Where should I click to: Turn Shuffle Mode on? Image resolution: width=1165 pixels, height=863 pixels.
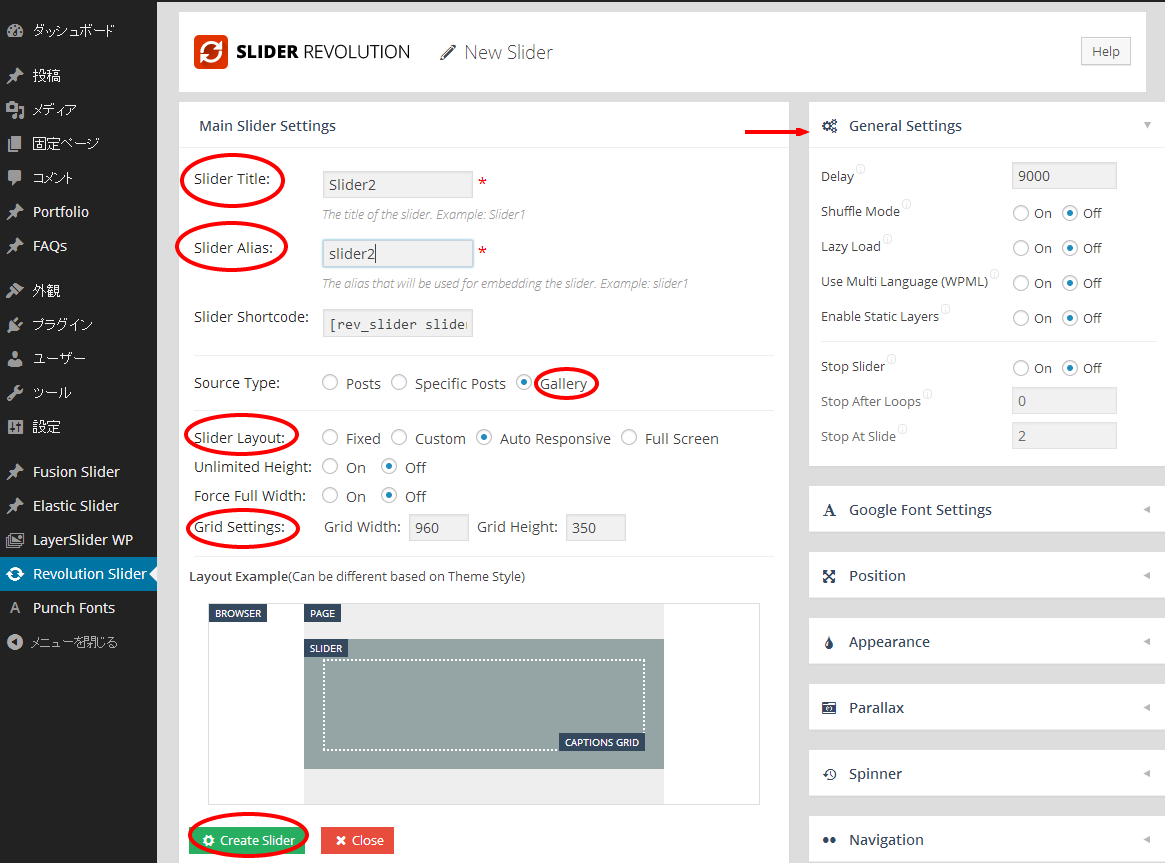(x=1021, y=213)
